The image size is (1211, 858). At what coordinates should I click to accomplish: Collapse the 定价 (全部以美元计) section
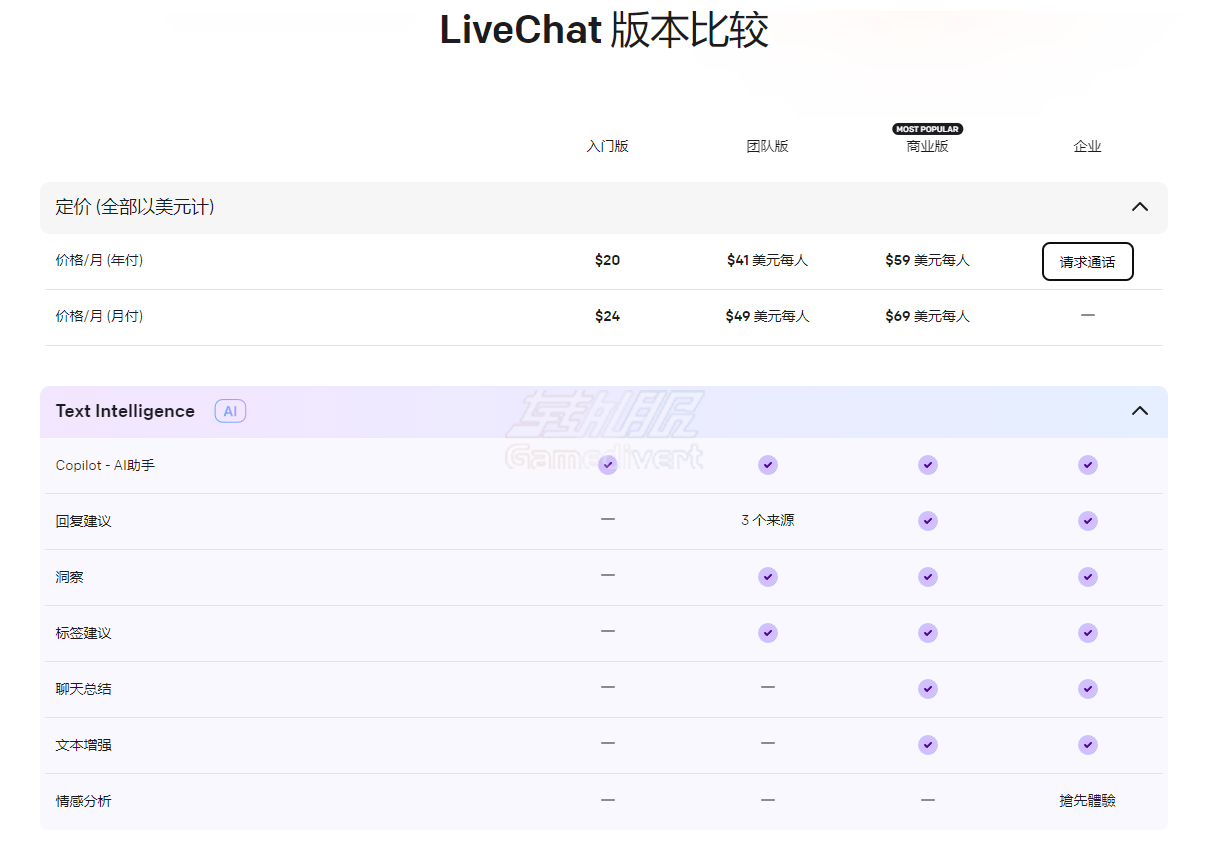(x=1139, y=207)
